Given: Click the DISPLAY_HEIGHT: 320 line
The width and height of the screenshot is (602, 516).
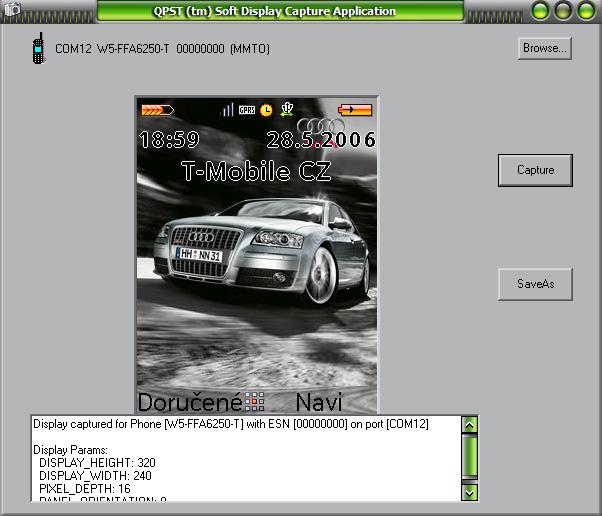Looking at the screenshot, I should (x=98, y=463).
